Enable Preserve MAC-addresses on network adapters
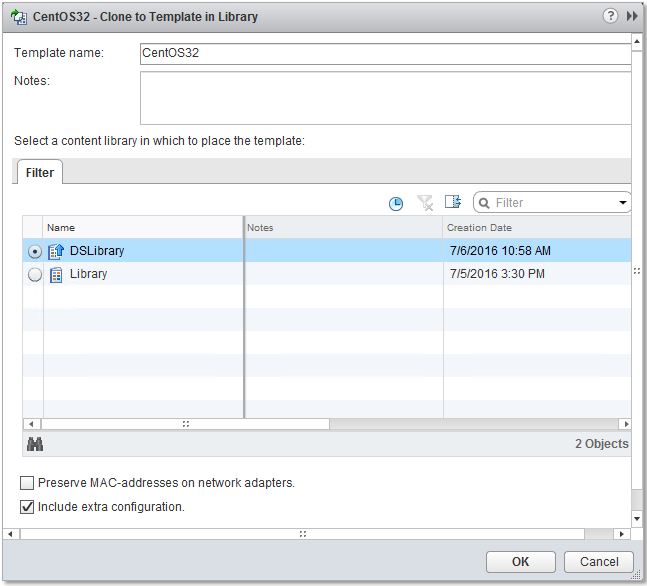647x586 pixels. tap(27, 483)
